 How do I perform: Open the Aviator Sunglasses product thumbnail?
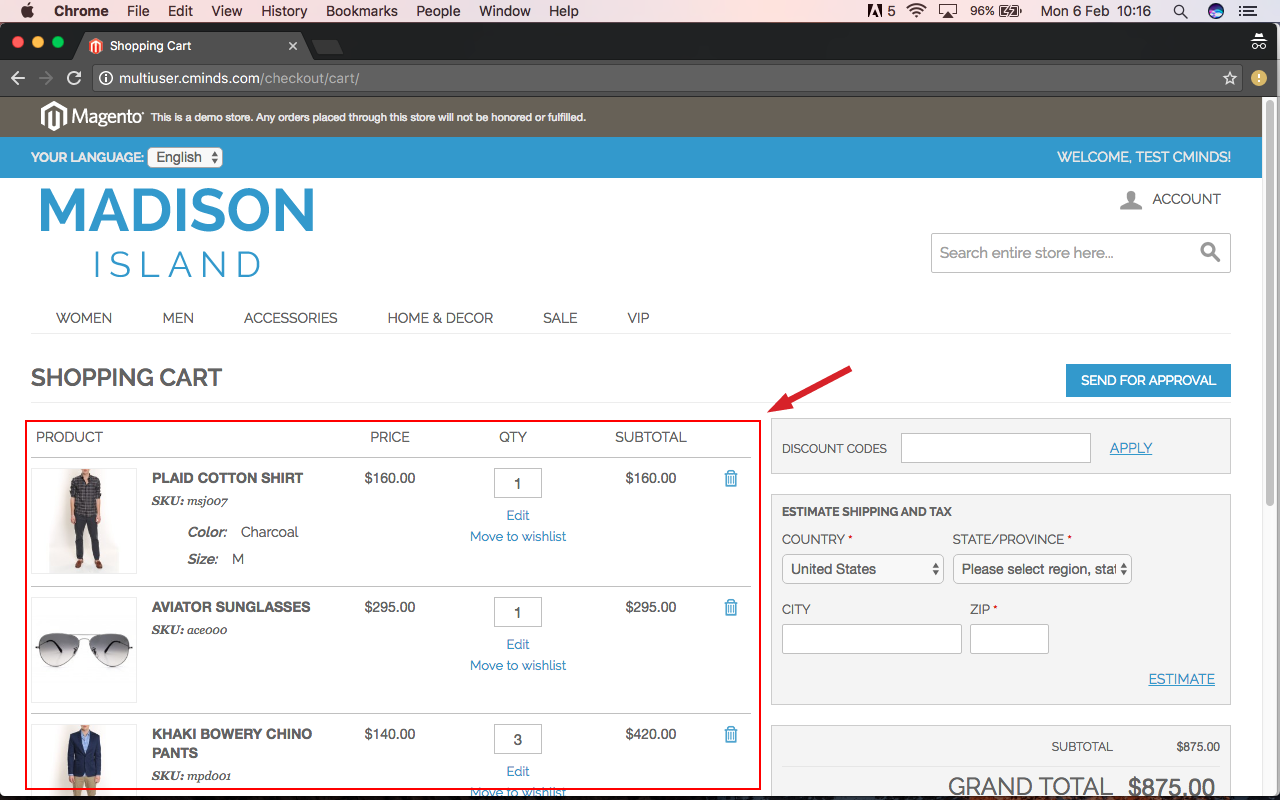[x=84, y=650]
